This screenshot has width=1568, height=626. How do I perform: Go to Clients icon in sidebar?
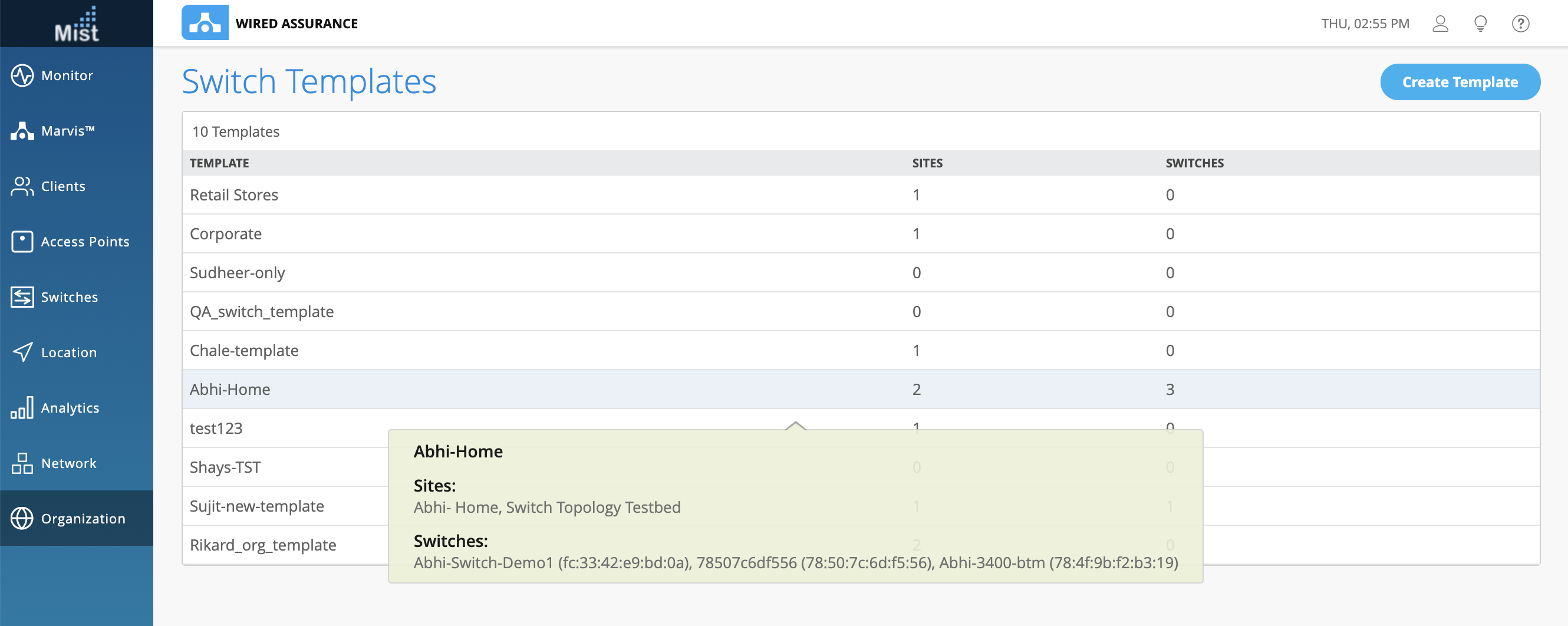coord(22,186)
